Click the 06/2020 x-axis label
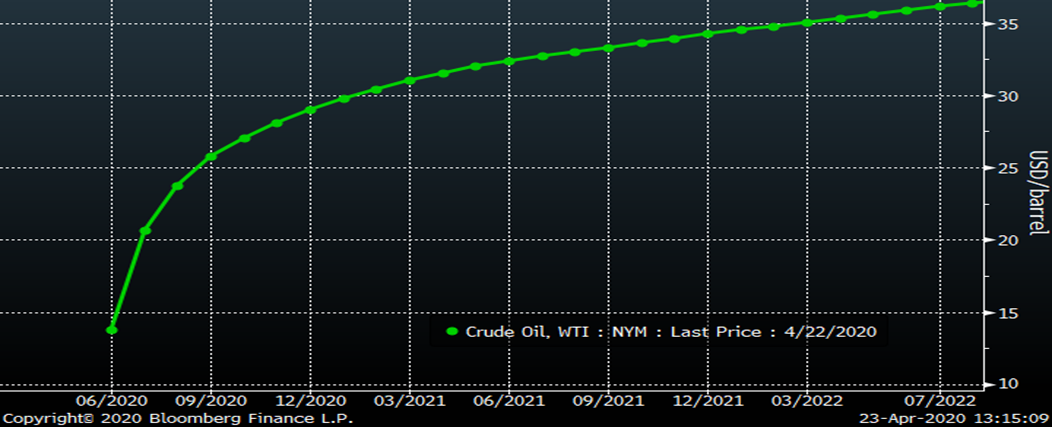Screen dimensions: 1052x427 tap(112, 400)
